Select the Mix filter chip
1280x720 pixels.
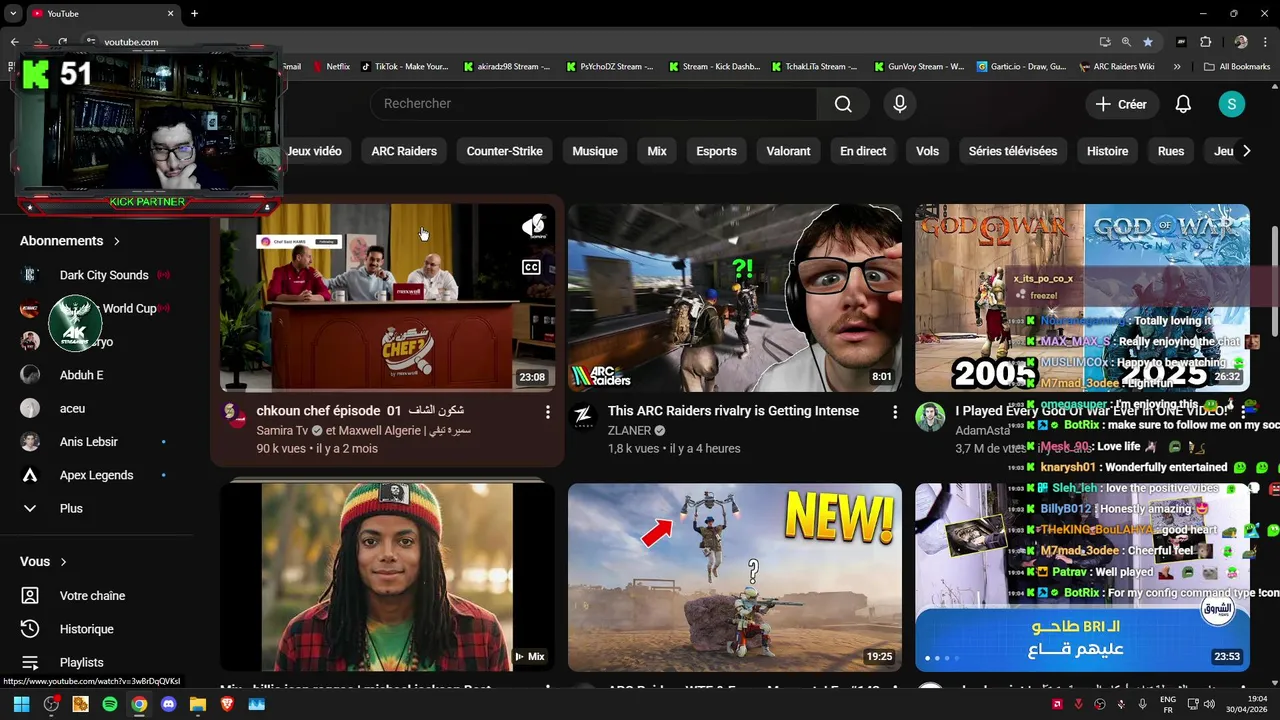tap(657, 151)
